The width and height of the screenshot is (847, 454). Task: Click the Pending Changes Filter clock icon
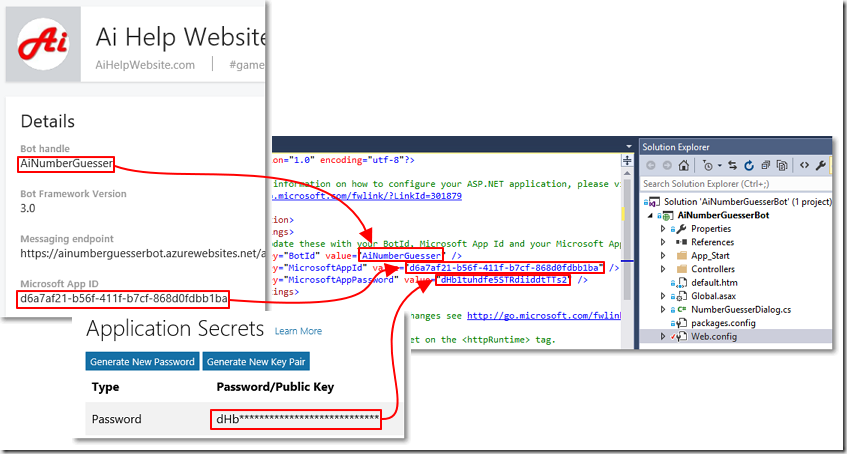click(x=707, y=165)
